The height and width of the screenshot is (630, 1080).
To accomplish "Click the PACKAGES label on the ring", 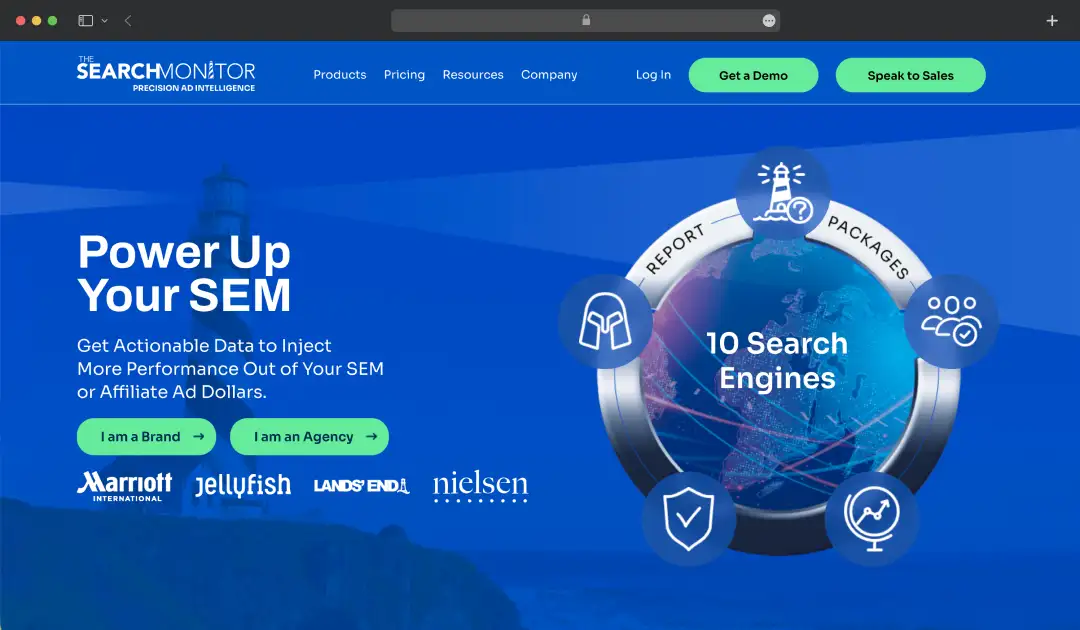I will coord(869,247).
